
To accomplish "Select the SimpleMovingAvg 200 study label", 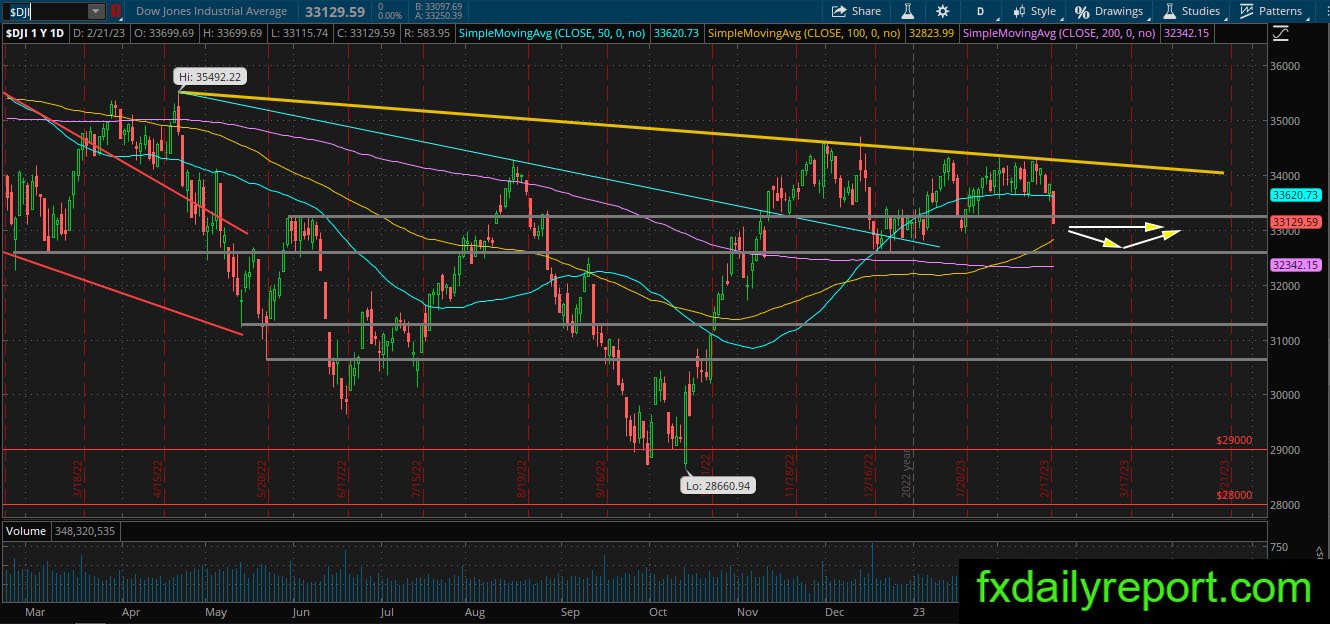I will (1058, 33).
